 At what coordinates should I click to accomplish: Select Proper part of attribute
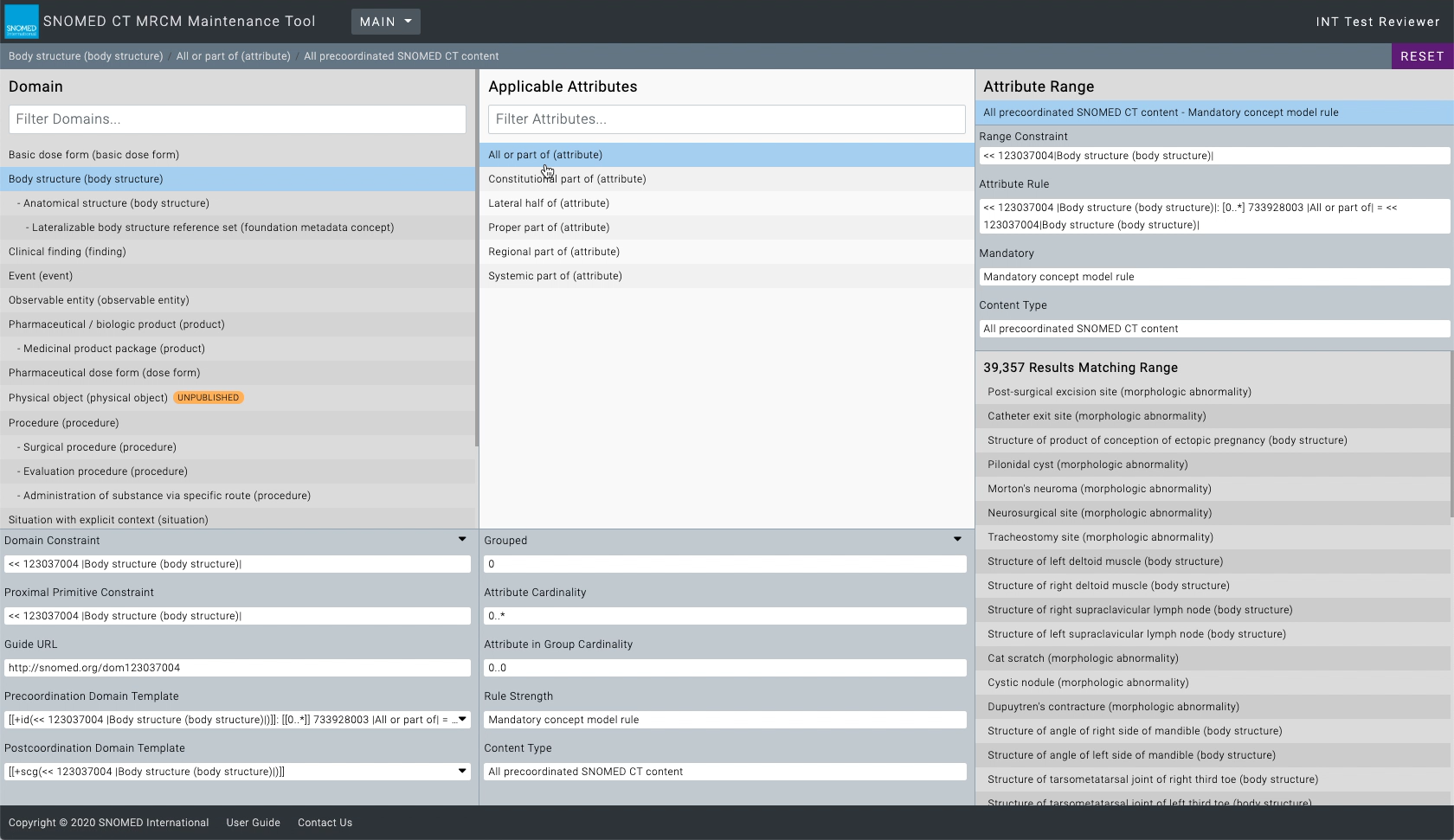tap(727, 228)
